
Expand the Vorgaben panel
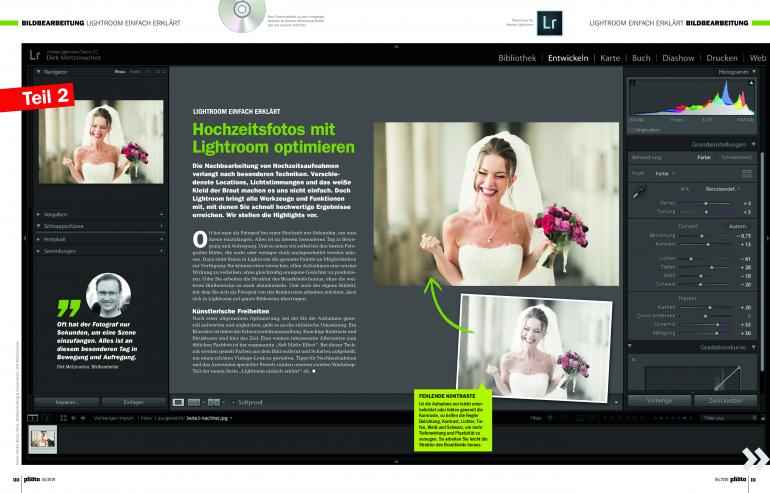38,214
